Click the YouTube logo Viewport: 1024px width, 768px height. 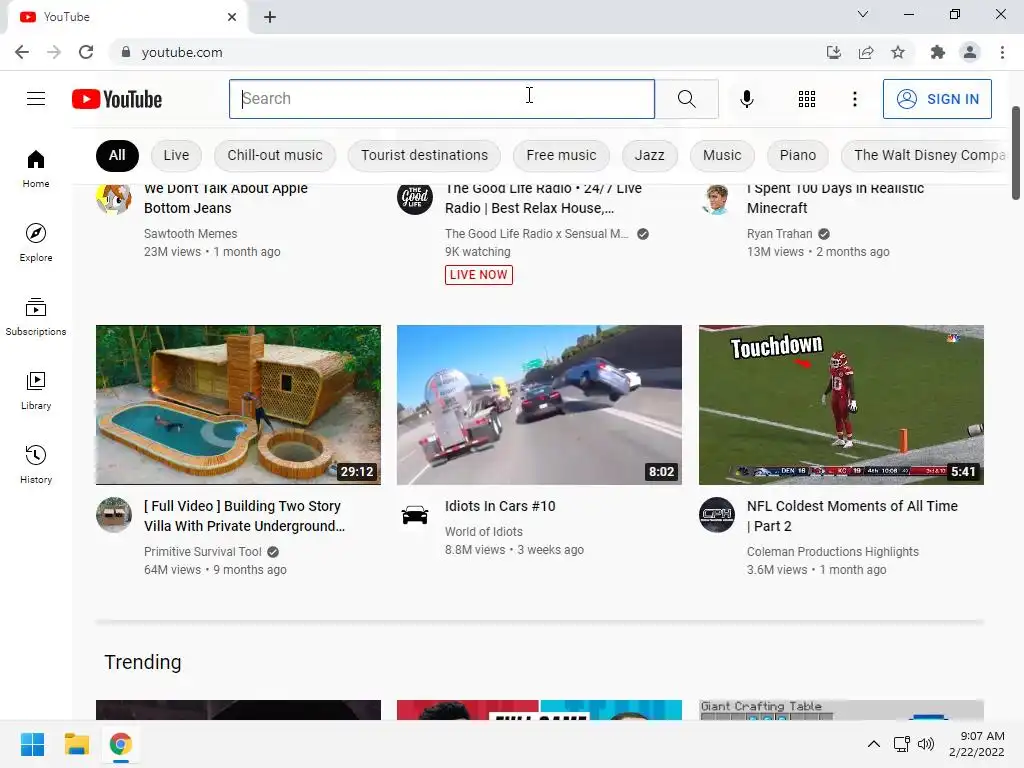117,99
